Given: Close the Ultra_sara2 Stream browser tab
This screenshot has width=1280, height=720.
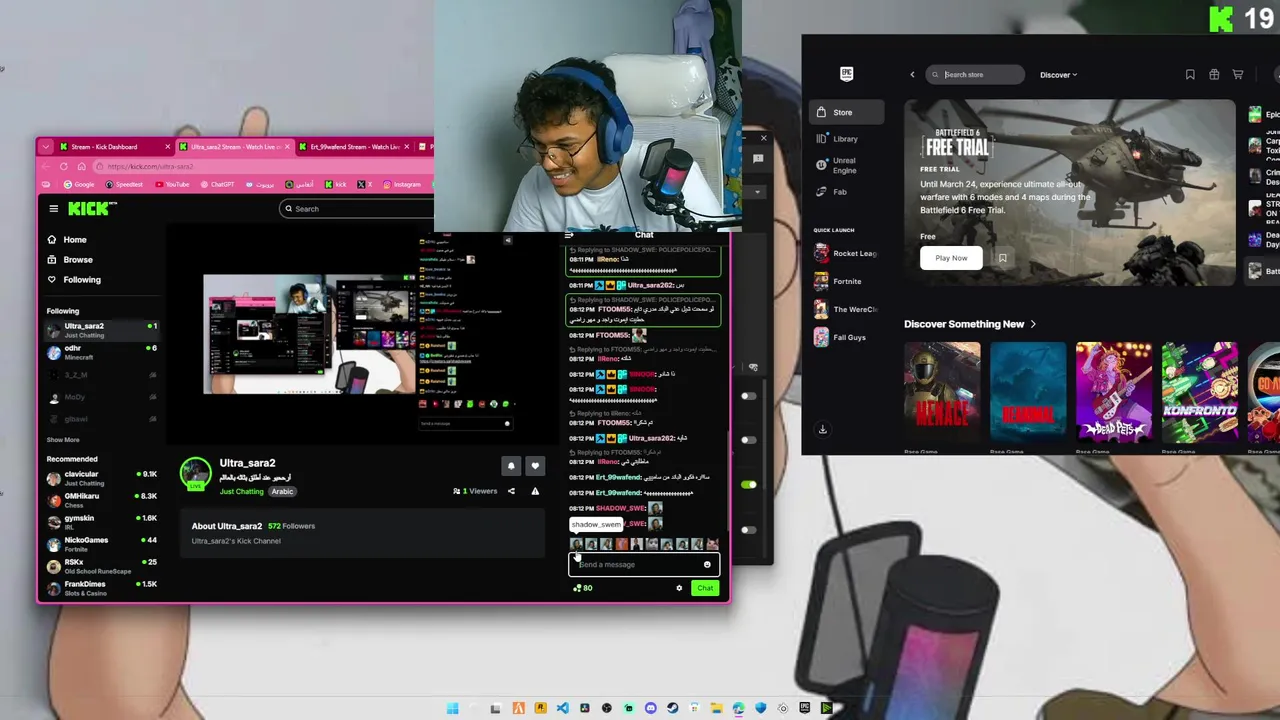Looking at the screenshot, I should tap(287, 147).
